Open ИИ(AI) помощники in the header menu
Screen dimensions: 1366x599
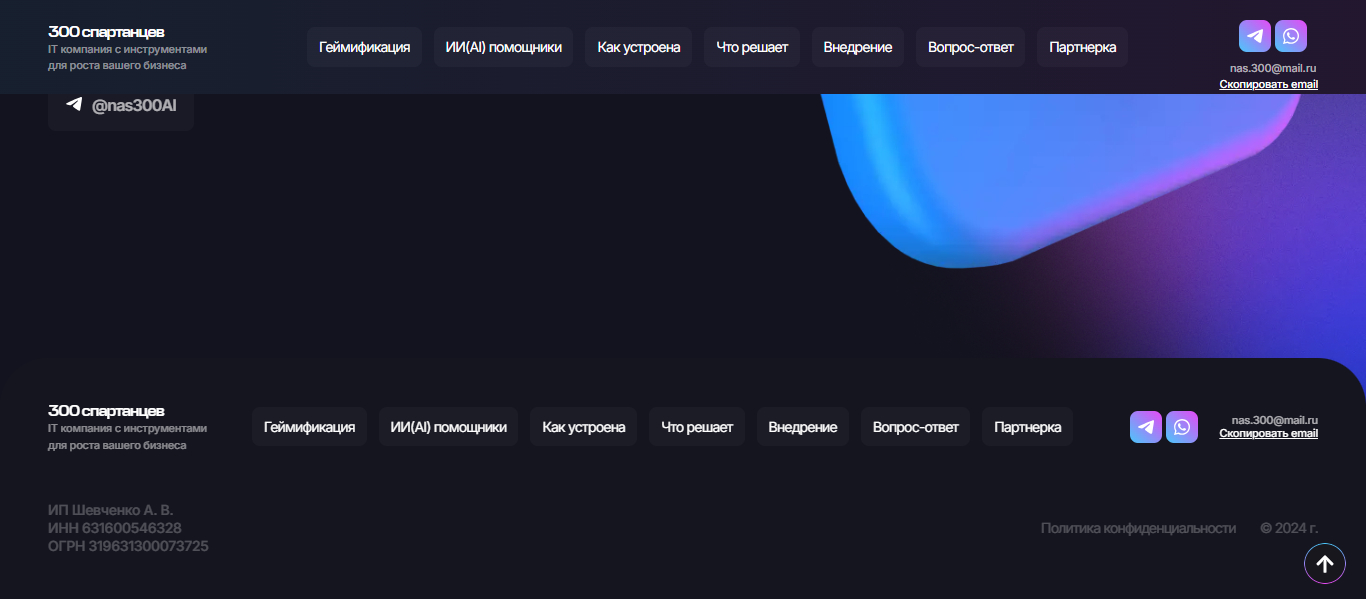[503, 47]
